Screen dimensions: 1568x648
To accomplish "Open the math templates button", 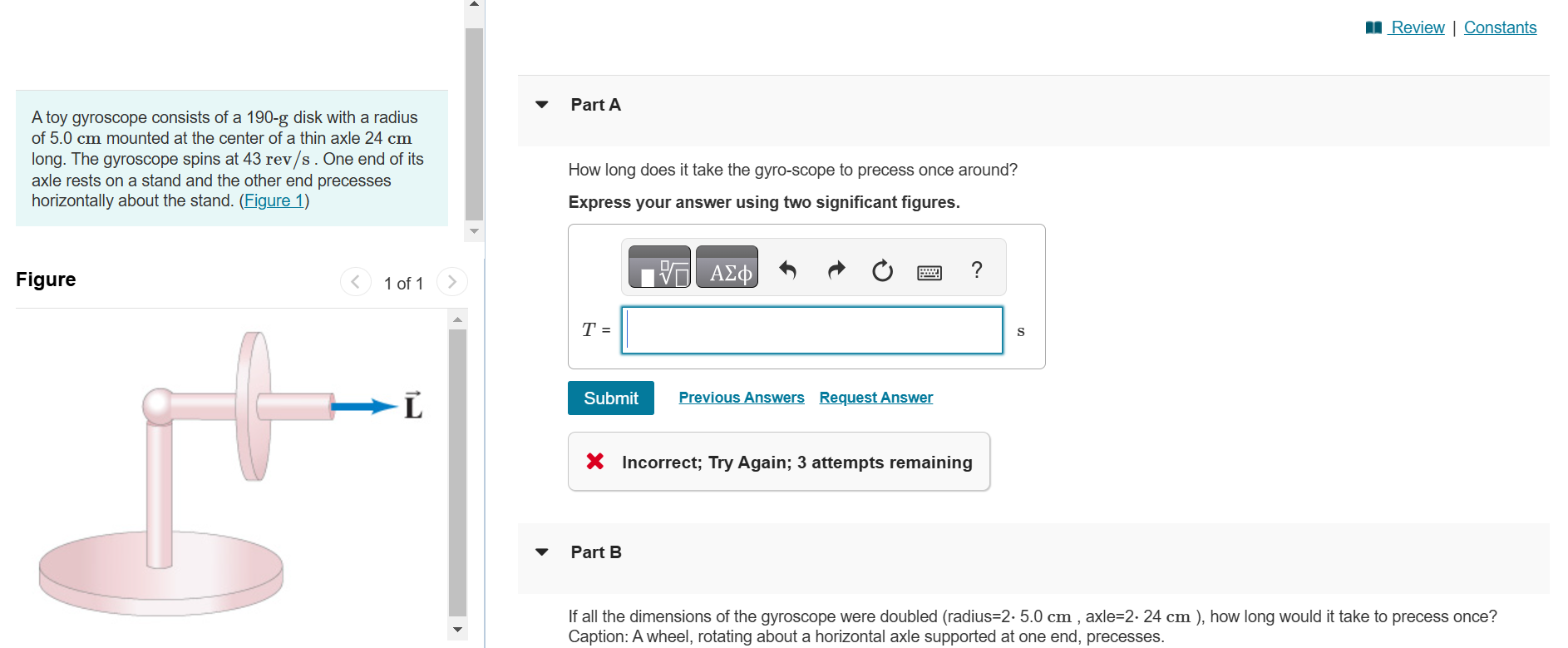I will [x=659, y=267].
